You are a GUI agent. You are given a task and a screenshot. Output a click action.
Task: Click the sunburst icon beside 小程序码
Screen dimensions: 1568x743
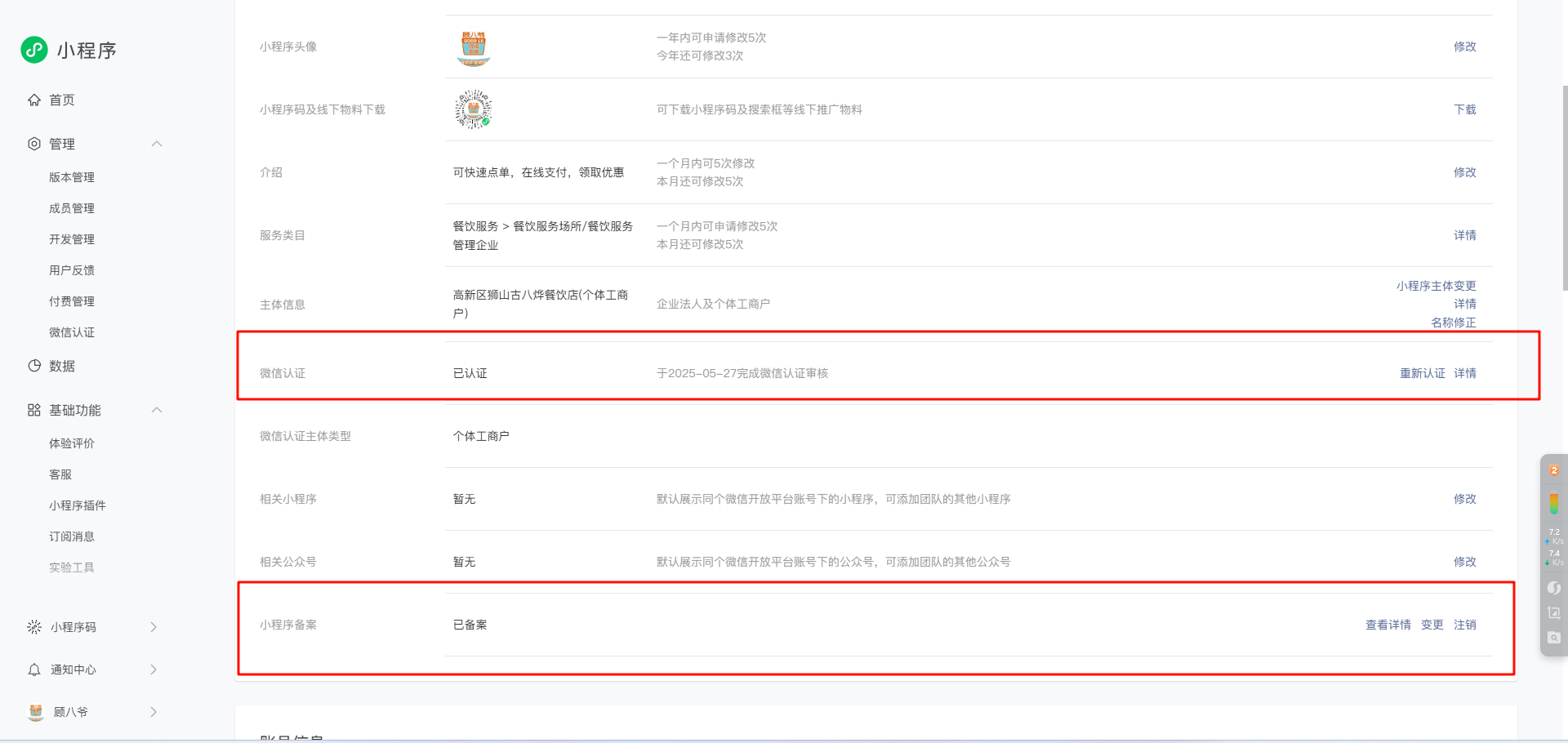34,627
